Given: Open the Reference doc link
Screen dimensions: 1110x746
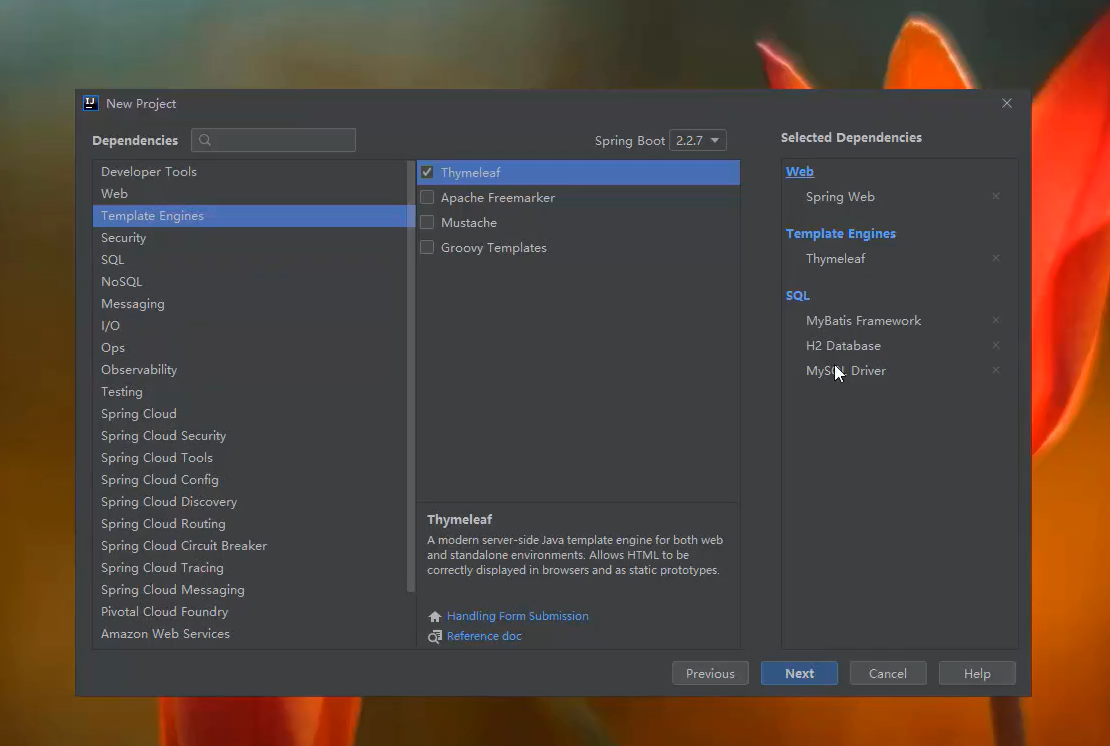Looking at the screenshot, I should [484, 636].
